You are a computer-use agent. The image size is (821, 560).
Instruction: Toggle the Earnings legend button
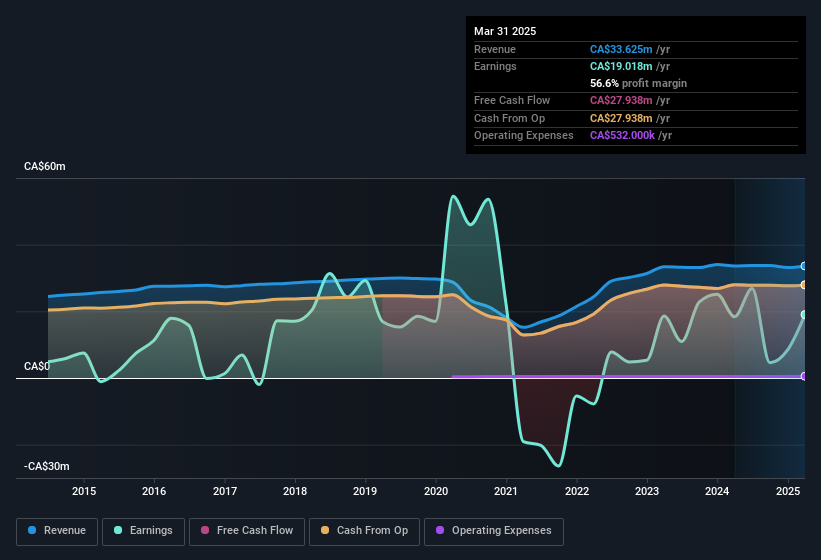pyautogui.click(x=143, y=531)
